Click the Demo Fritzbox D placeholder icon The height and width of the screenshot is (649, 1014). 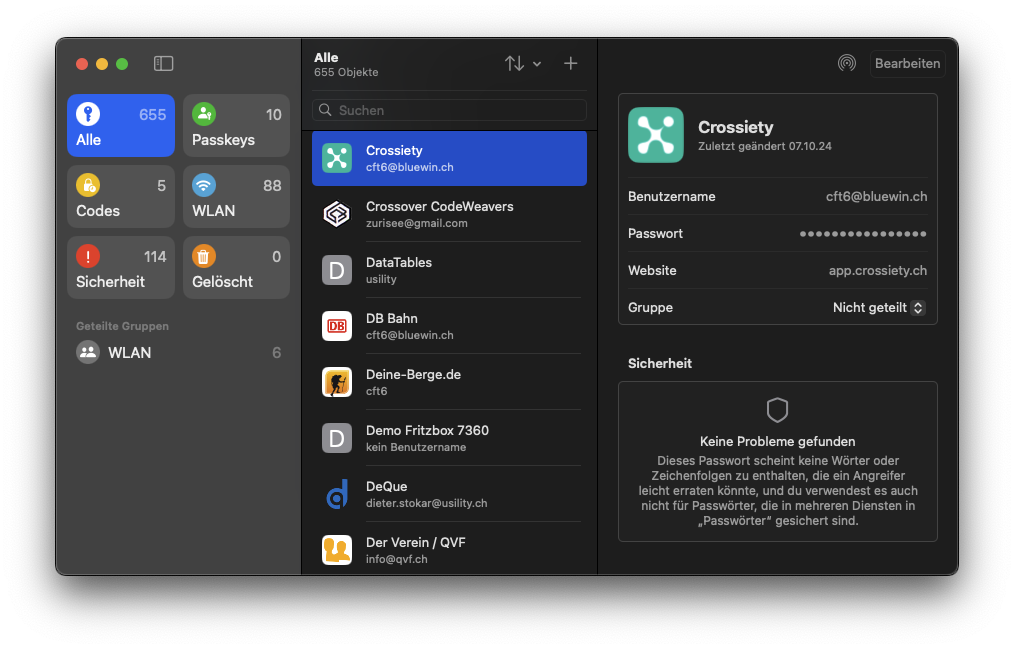pyautogui.click(x=337, y=438)
